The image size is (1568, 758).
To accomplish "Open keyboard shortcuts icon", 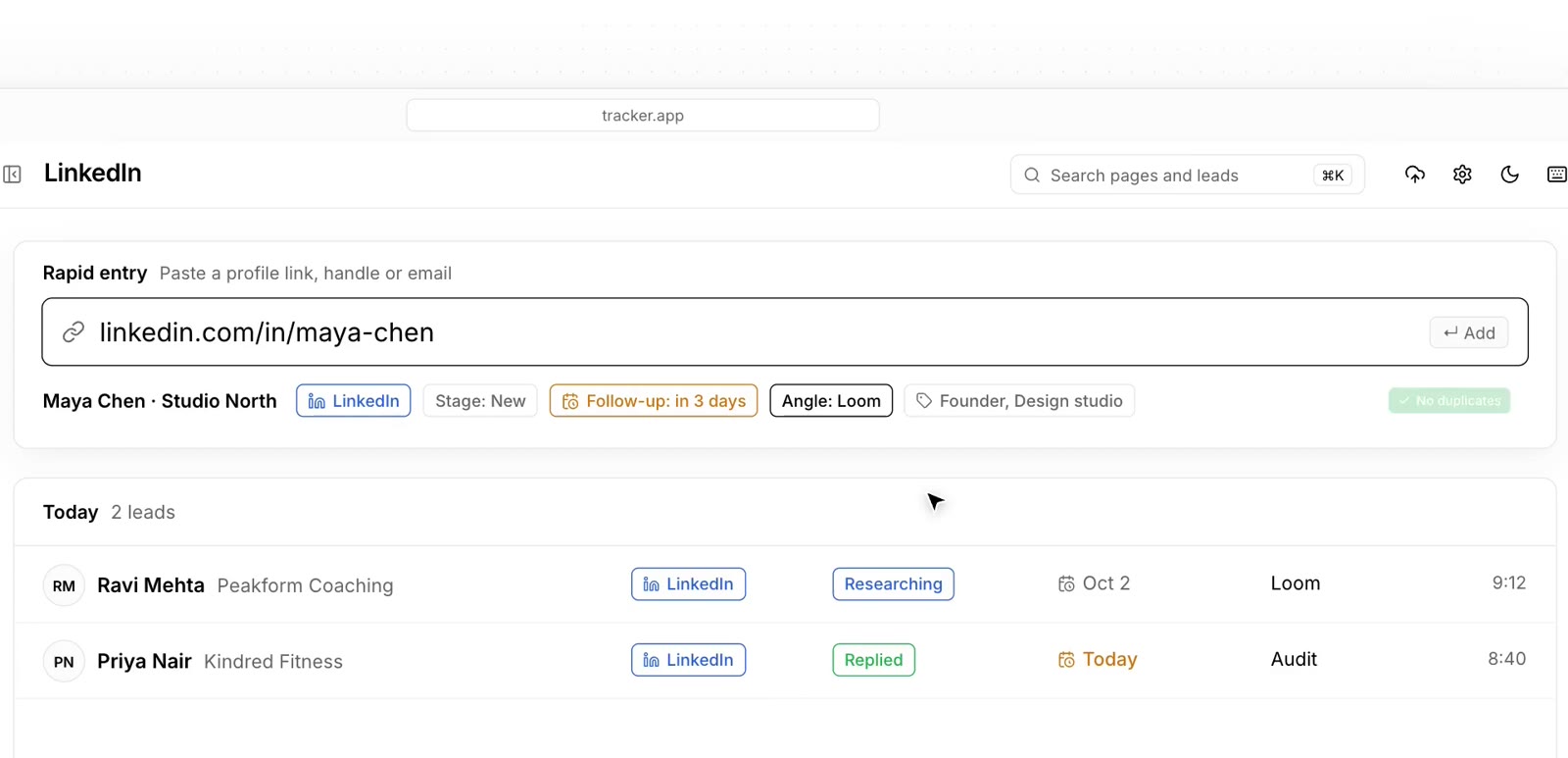I will (x=1556, y=175).
